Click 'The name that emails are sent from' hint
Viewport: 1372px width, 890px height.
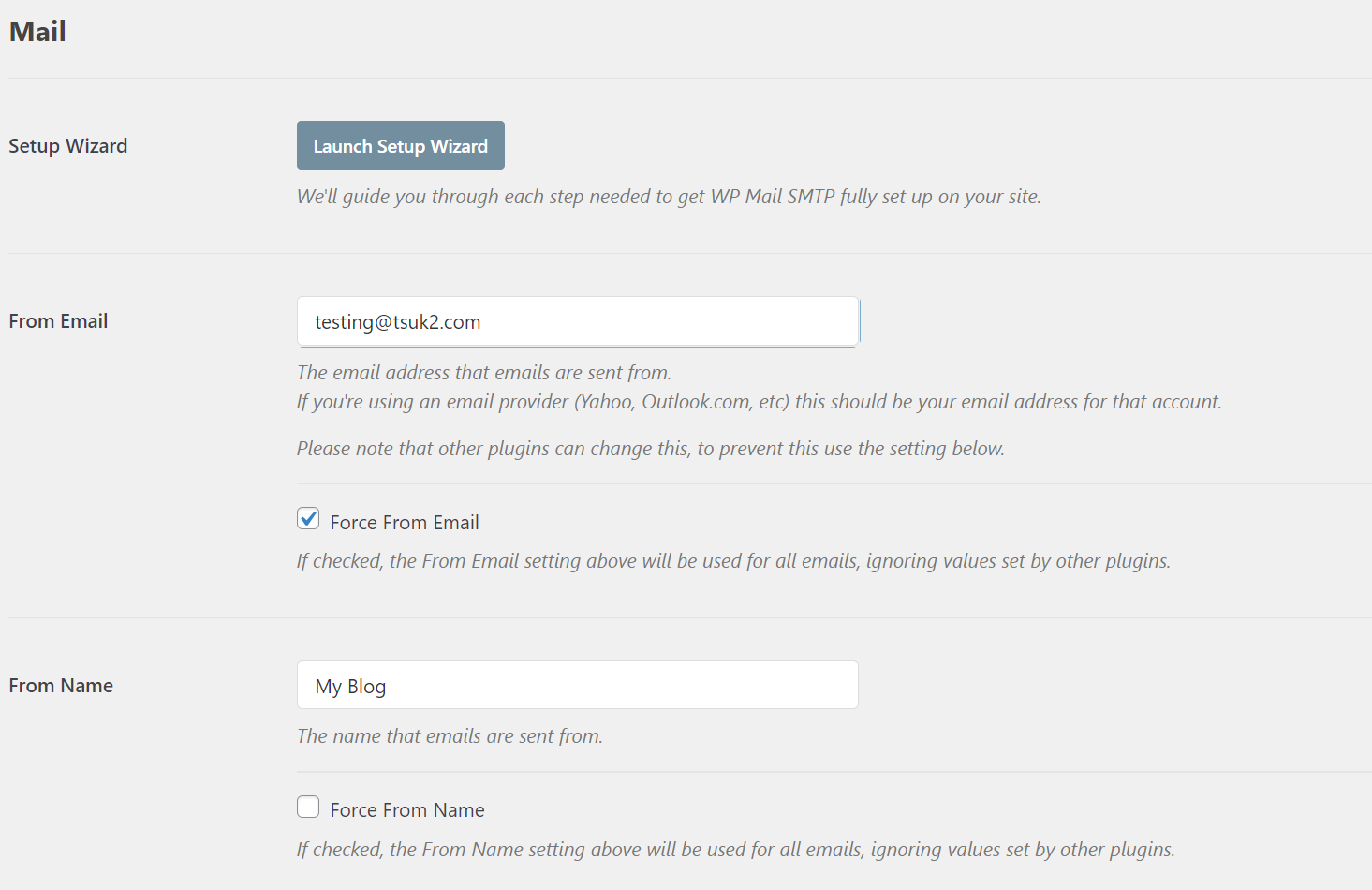[x=450, y=736]
